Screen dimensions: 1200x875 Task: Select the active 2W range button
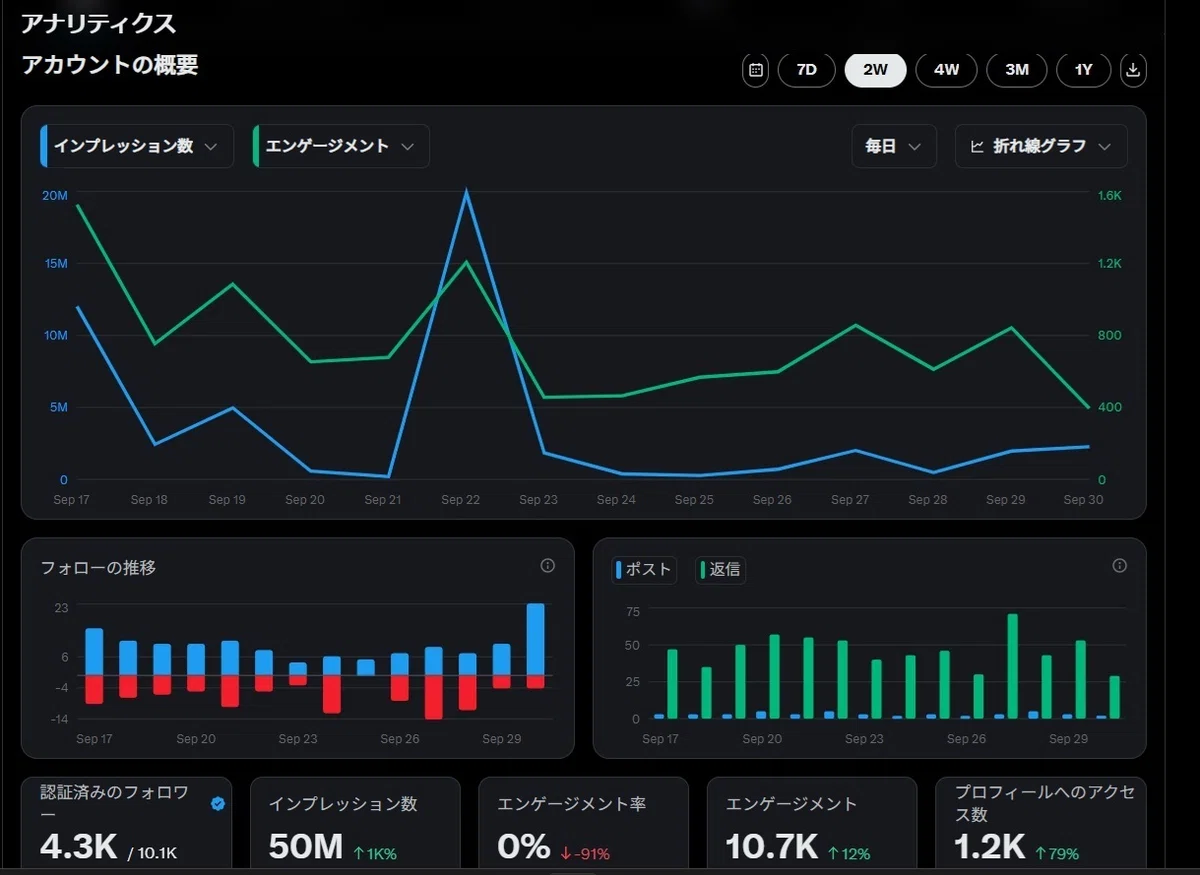coord(875,70)
